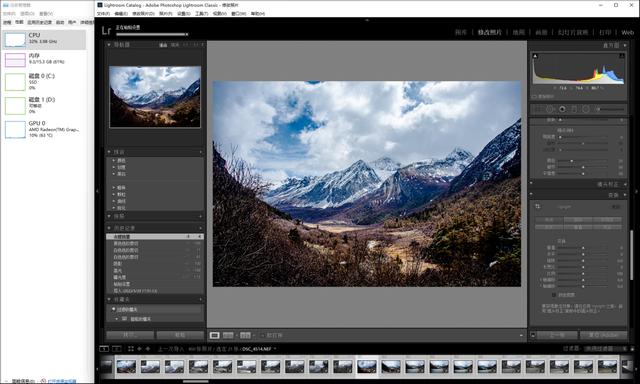Collapse the Transform panel
This screenshot has width=640, height=384.
click(x=625, y=195)
